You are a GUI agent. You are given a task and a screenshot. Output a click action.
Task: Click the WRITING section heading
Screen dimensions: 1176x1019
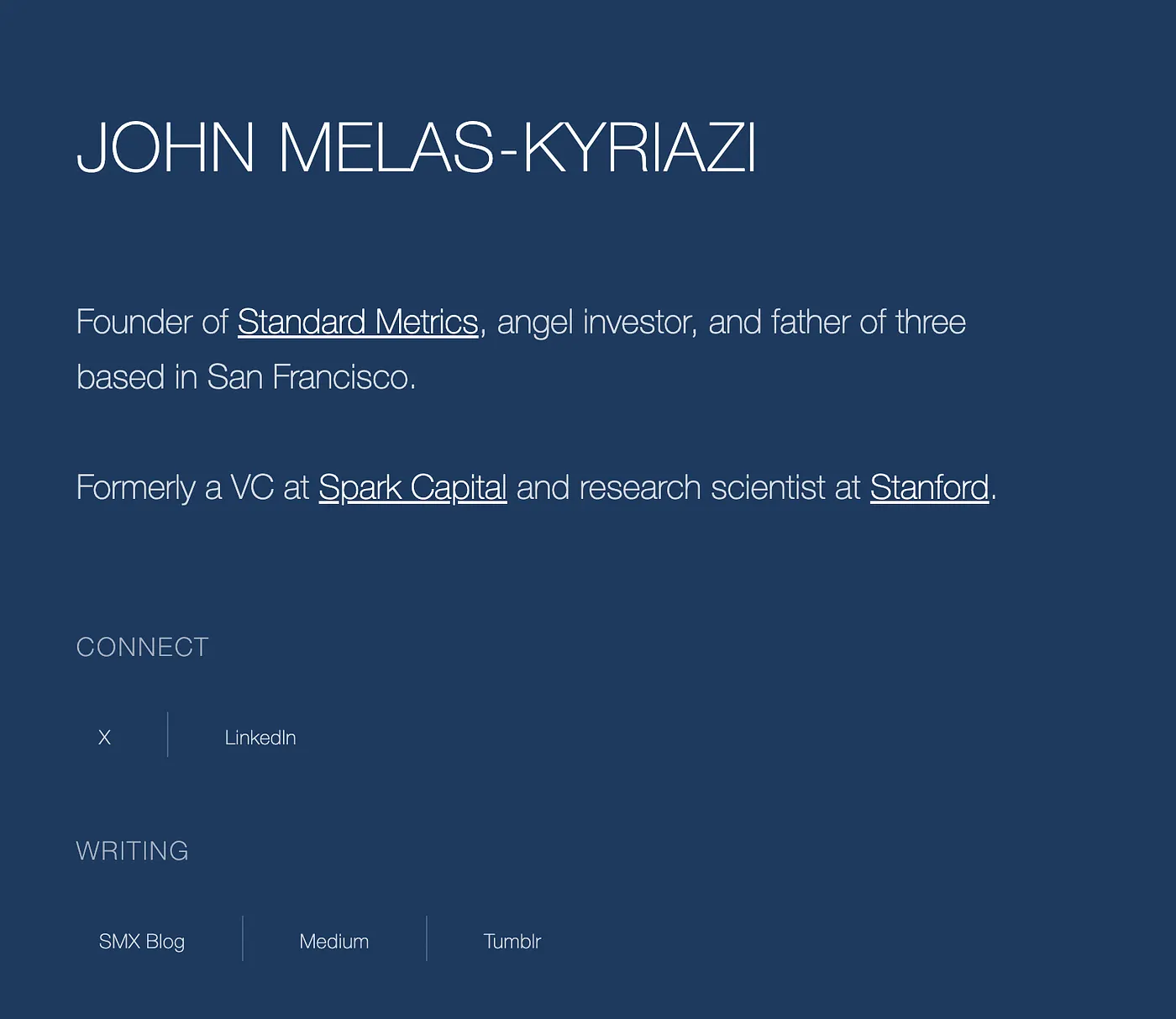click(x=132, y=851)
